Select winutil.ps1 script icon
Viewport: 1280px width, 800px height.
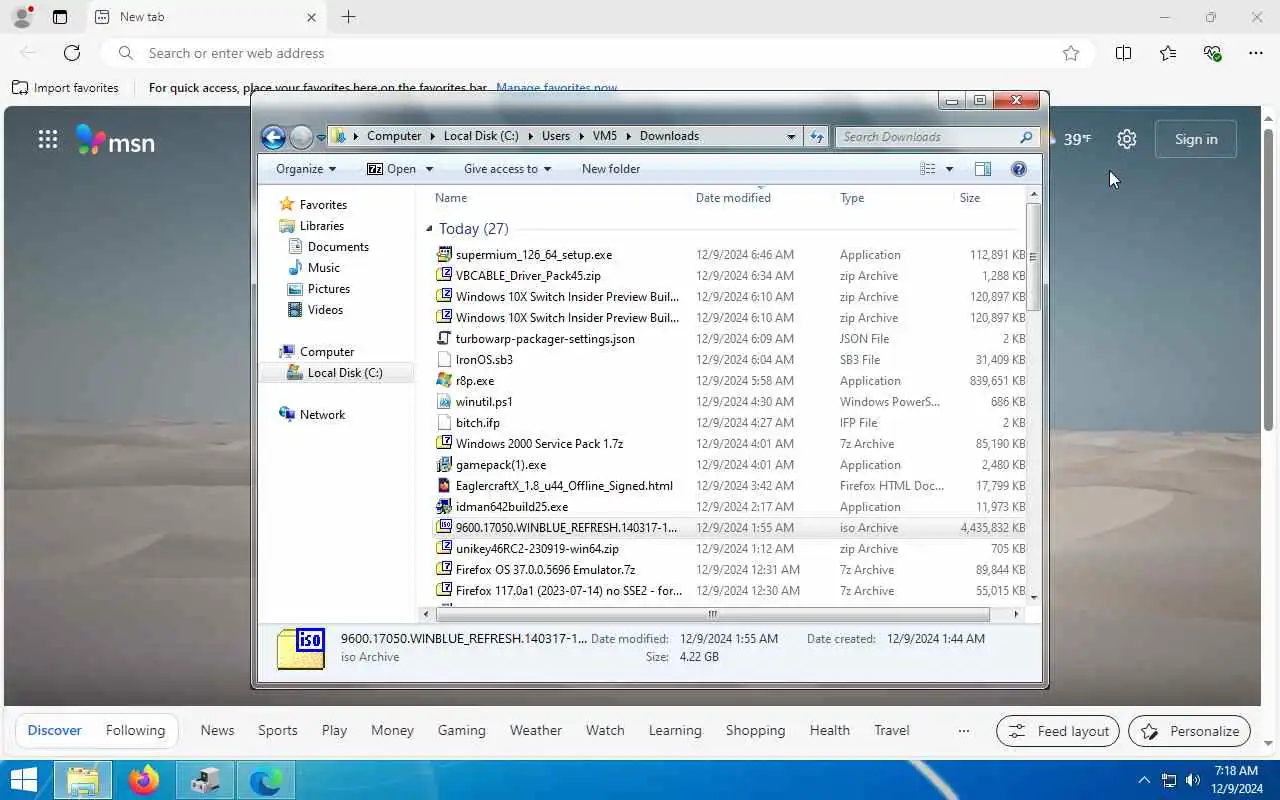[445, 401]
